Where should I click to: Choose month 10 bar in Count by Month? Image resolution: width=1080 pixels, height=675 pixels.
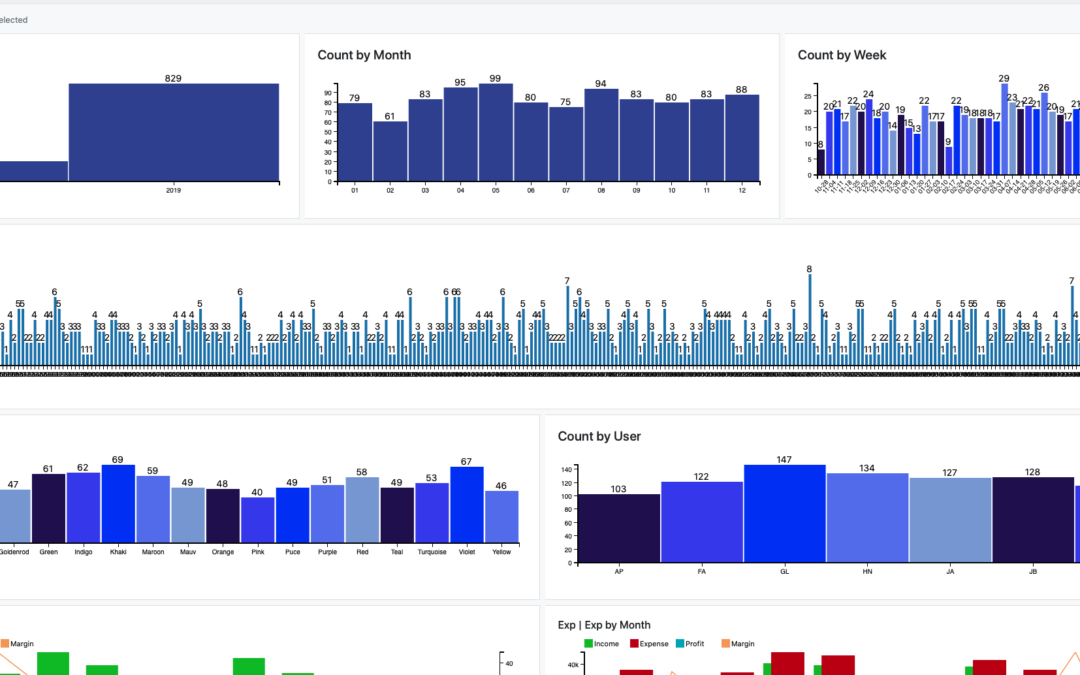click(672, 142)
